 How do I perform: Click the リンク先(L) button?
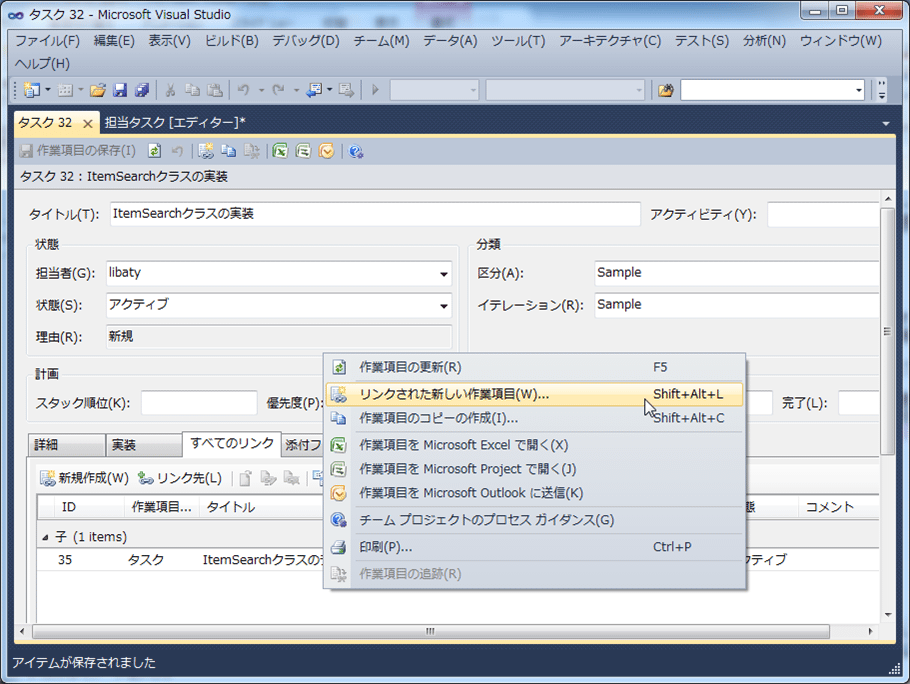coord(180,478)
